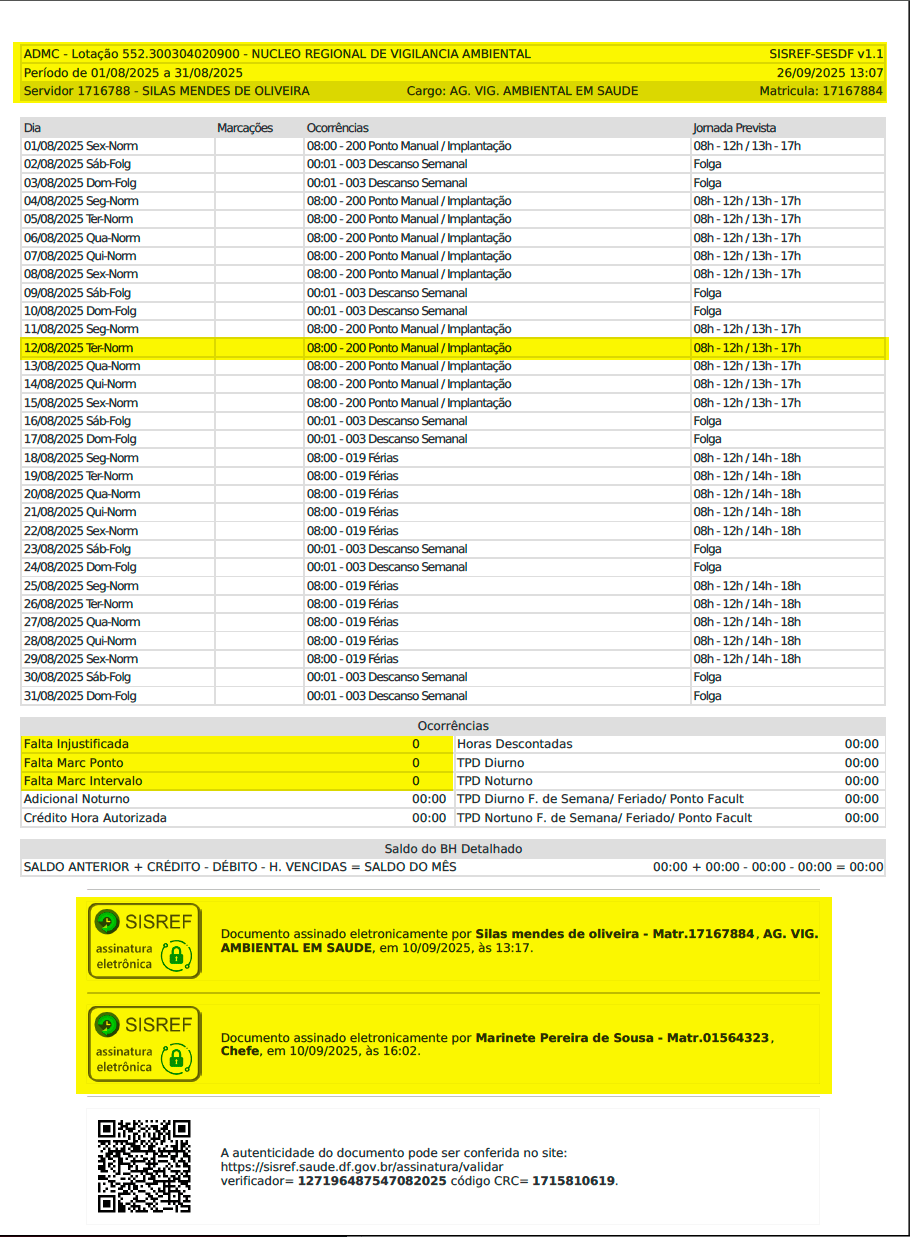
Task: Click the QR code at the page bottom
Action: 144,1165
